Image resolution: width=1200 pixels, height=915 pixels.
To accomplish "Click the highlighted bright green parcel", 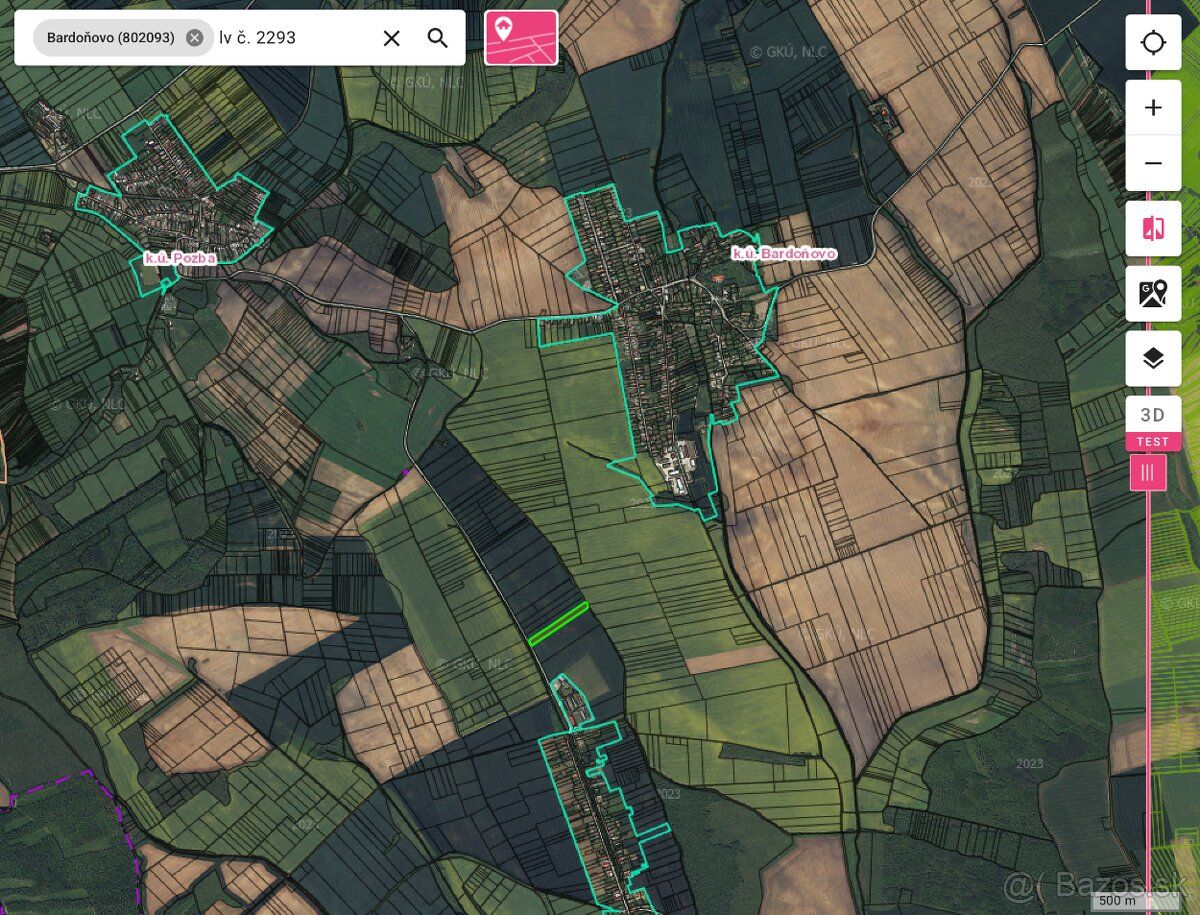I will click(558, 624).
